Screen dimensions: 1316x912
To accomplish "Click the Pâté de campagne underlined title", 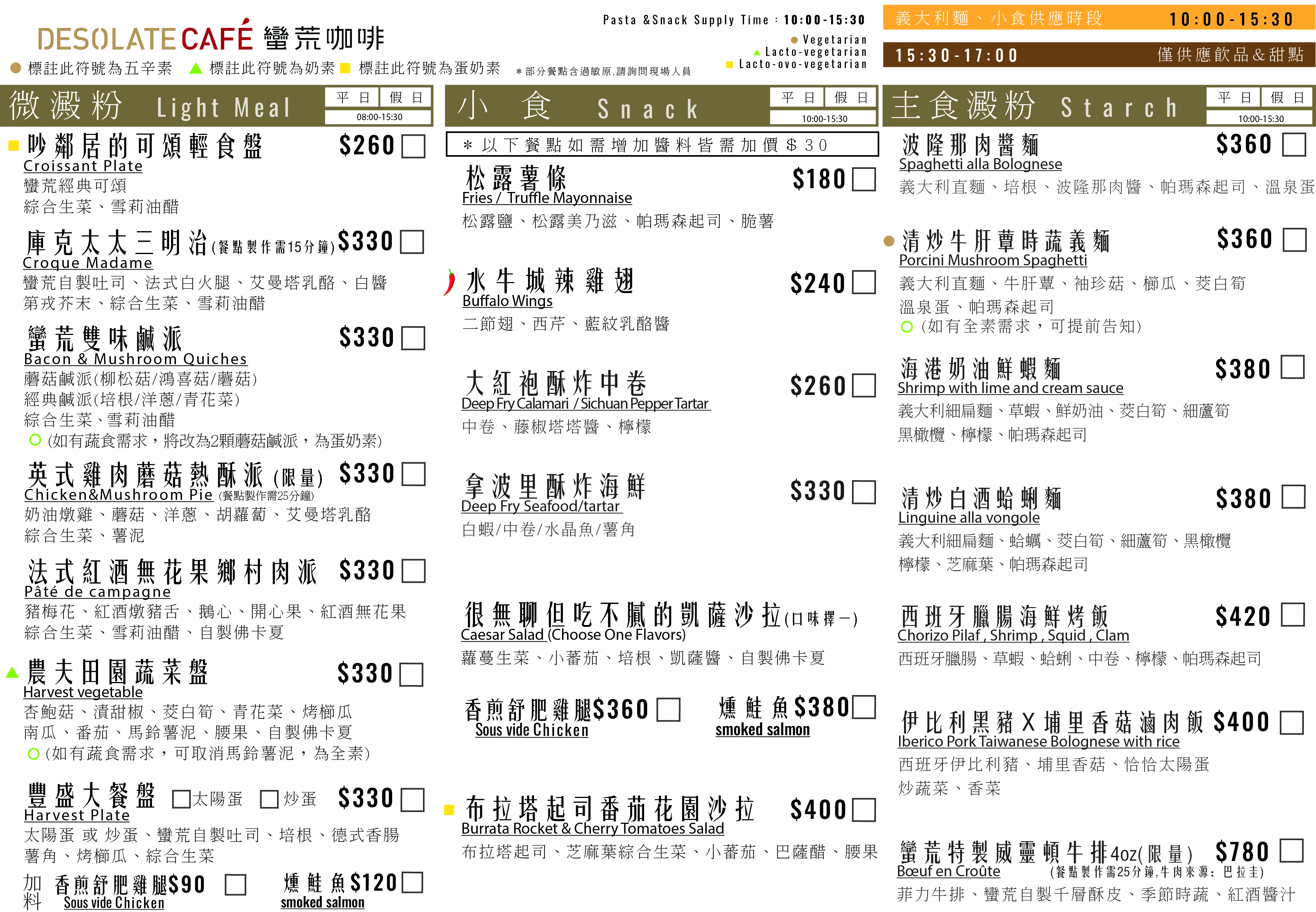I will pos(97,592).
